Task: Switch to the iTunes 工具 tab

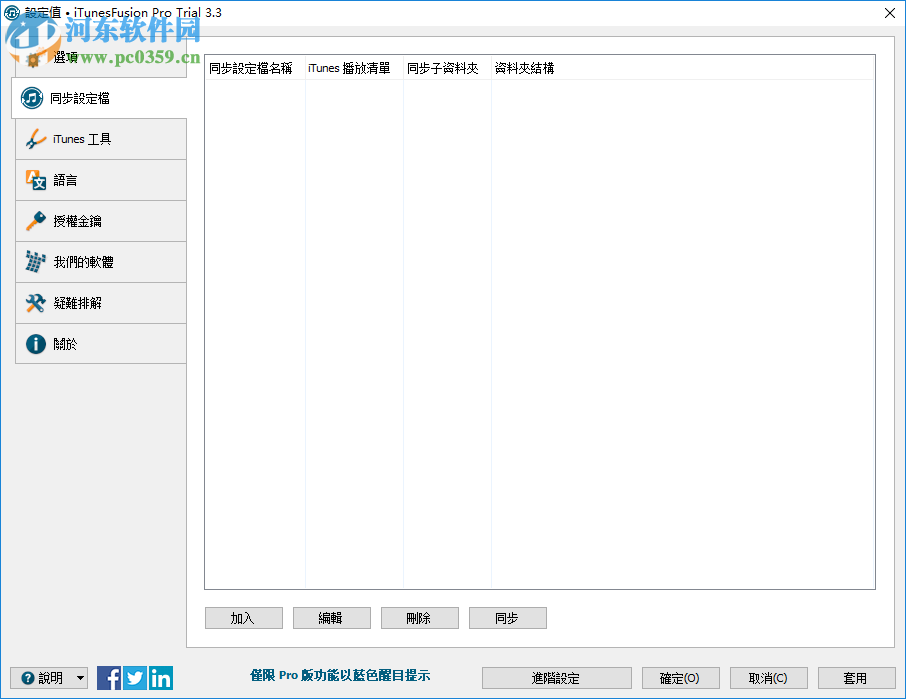Action: coord(100,139)
